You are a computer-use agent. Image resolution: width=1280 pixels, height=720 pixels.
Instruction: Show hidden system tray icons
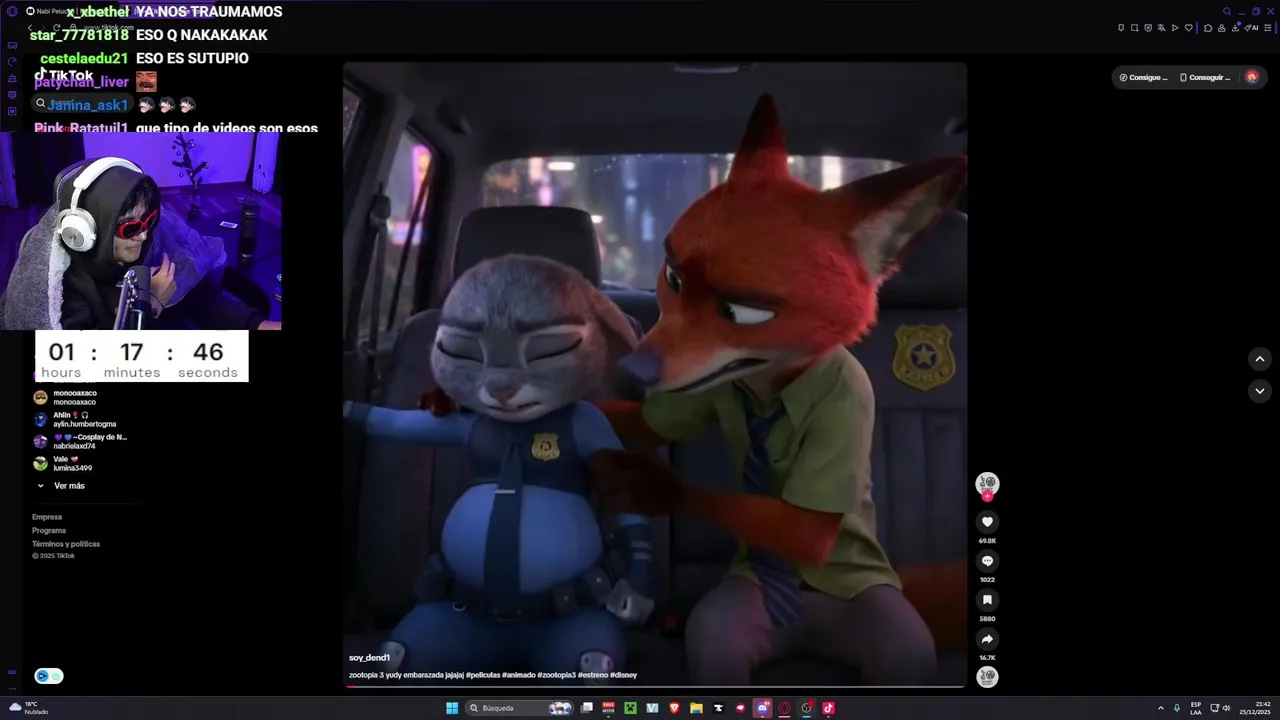point(1161,708)
